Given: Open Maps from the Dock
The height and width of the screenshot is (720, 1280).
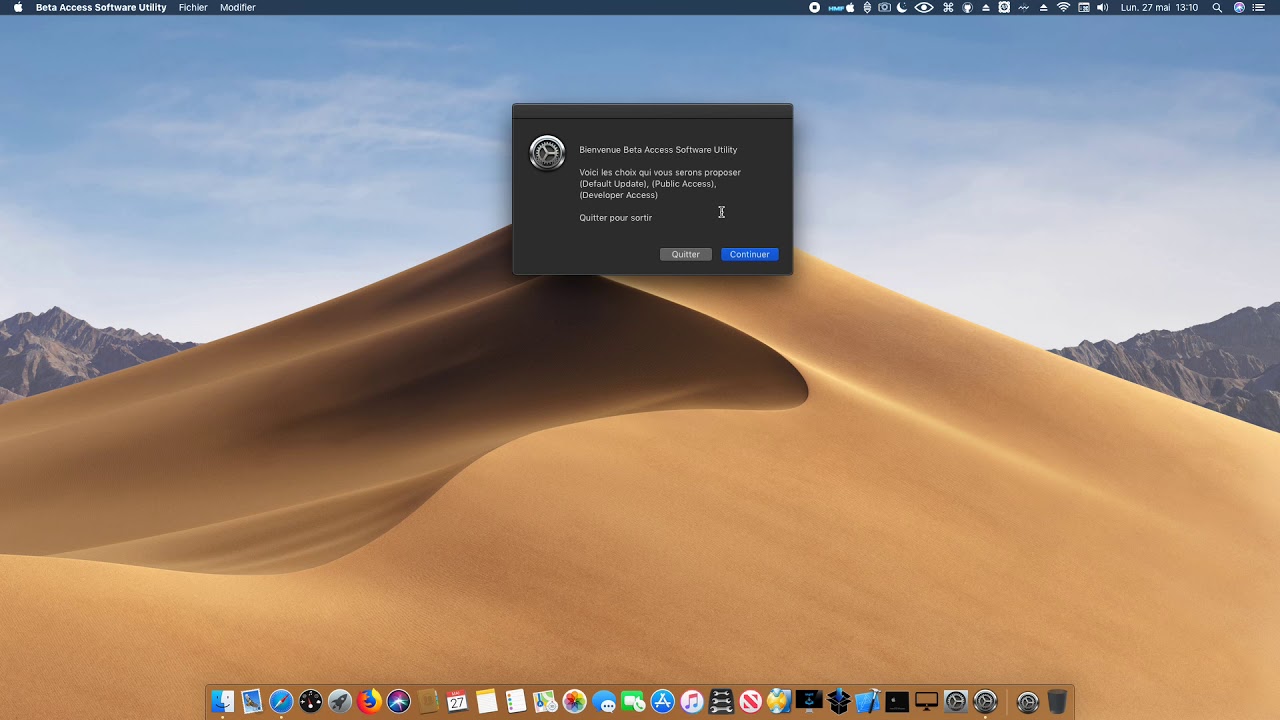Looking at the screenshot, I should pos(545,702).
